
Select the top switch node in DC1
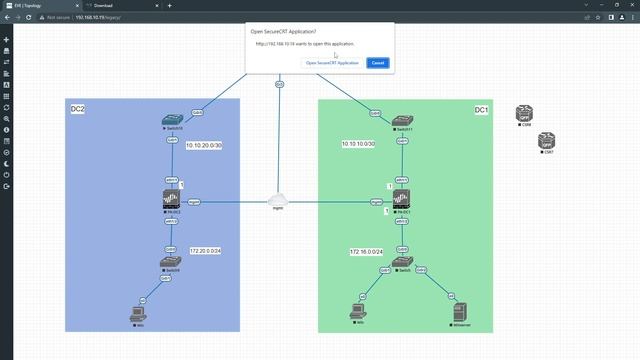pos(402,120)
